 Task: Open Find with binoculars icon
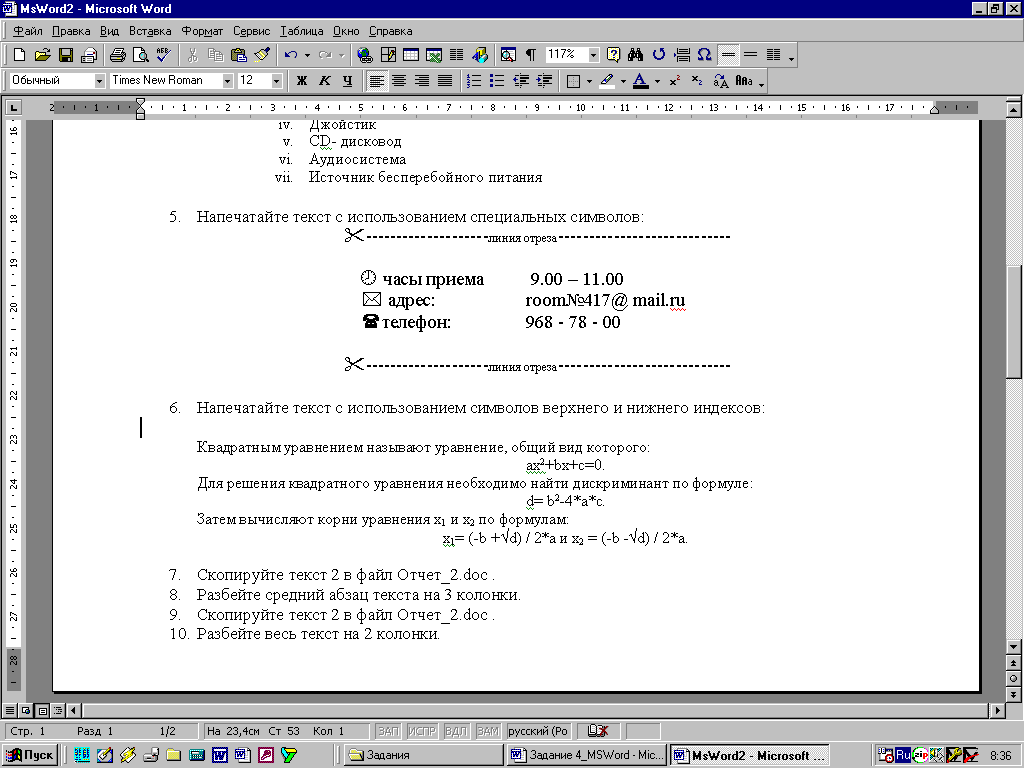(x=635, y=56)
